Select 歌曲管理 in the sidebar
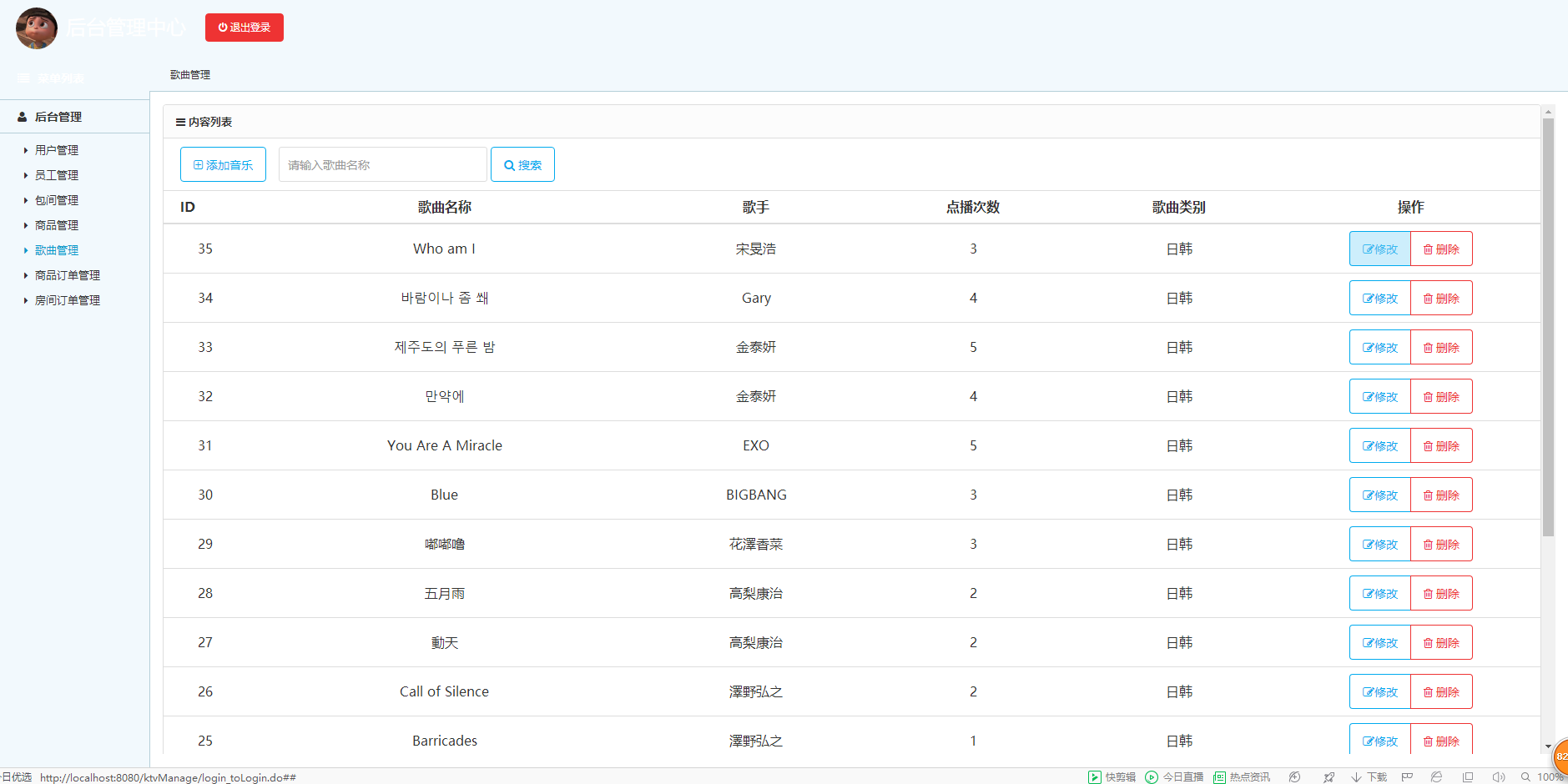1568x784 pixels. (x=57, y=250)
